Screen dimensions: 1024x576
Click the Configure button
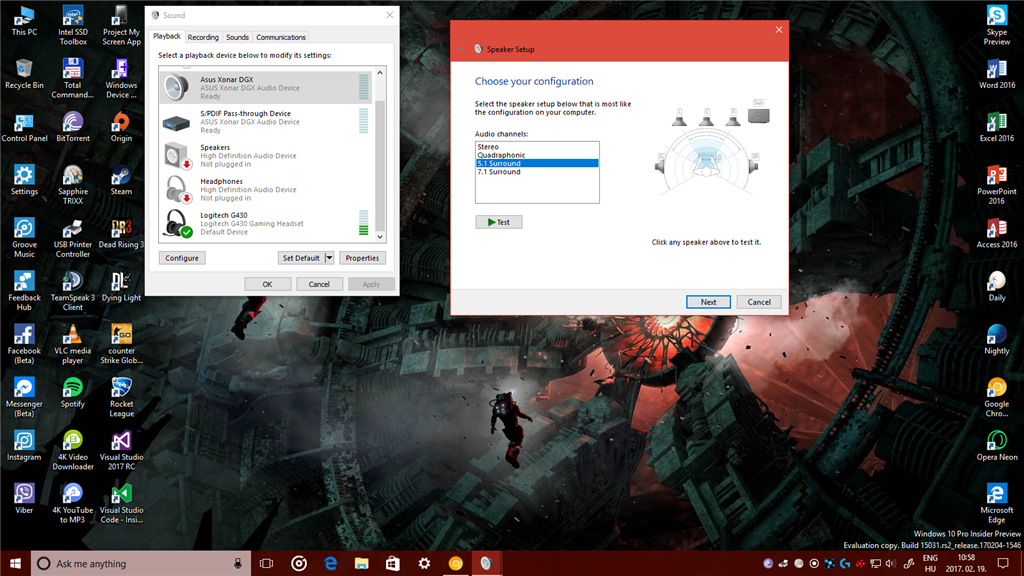pos(182,258)
